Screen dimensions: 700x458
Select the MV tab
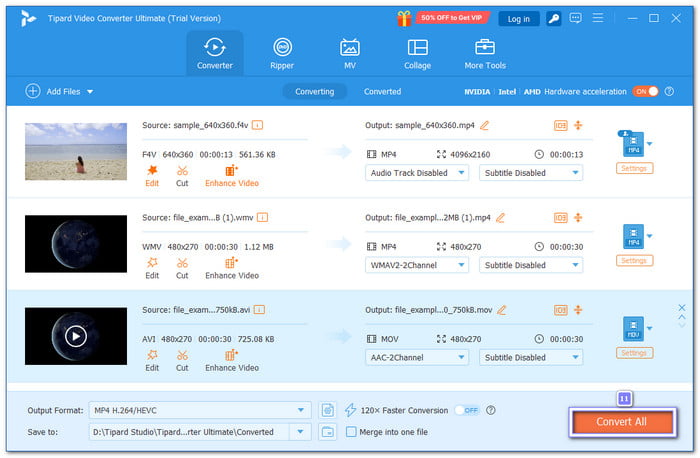[350, 53]
